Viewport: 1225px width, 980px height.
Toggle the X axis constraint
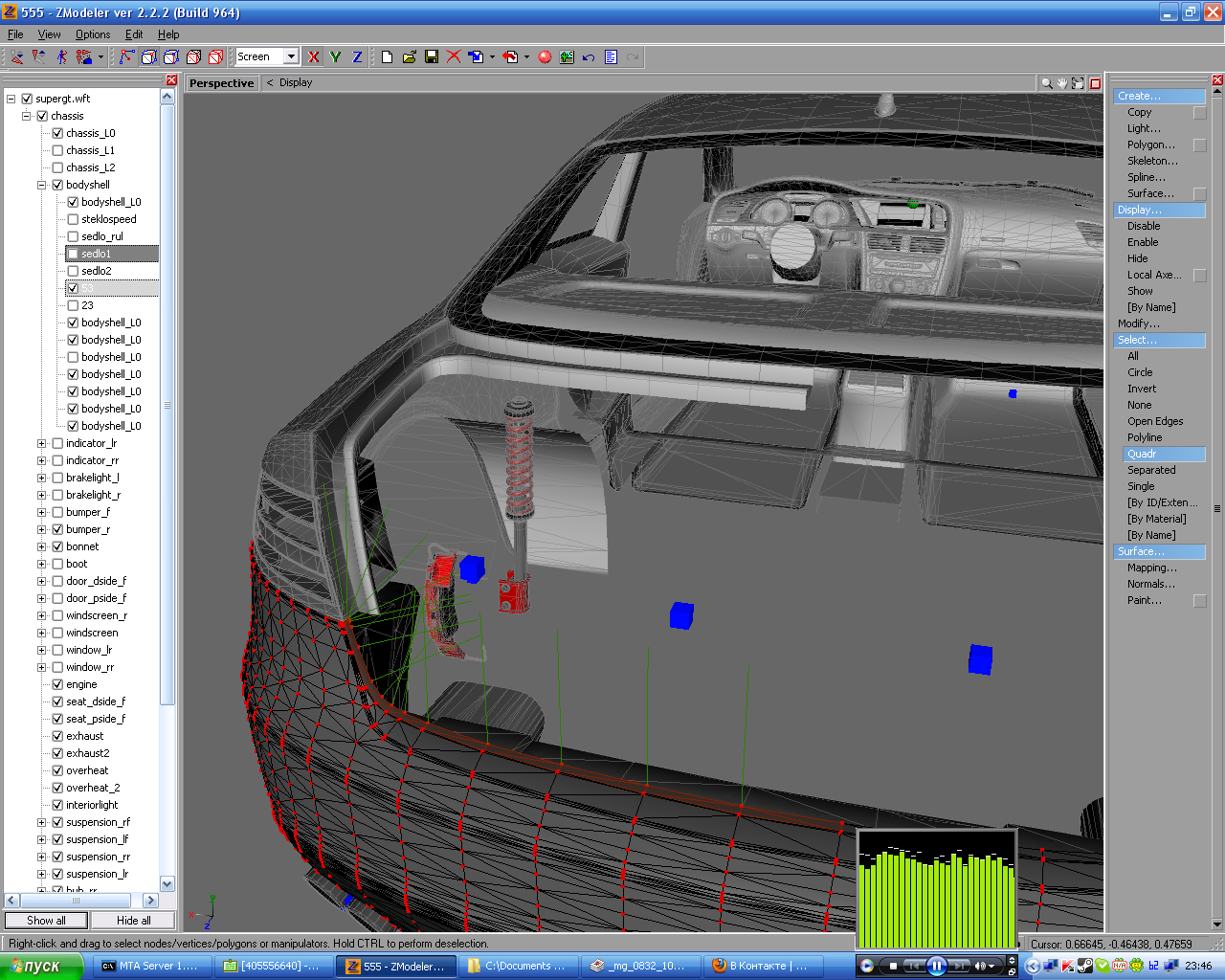[x=313, y=57]
